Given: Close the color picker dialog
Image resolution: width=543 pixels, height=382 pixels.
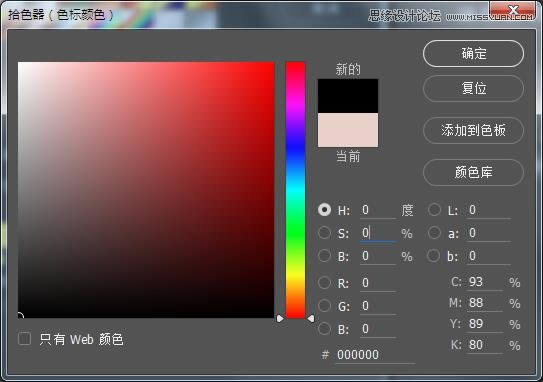Looking at the screenshot, I should 513,10.
